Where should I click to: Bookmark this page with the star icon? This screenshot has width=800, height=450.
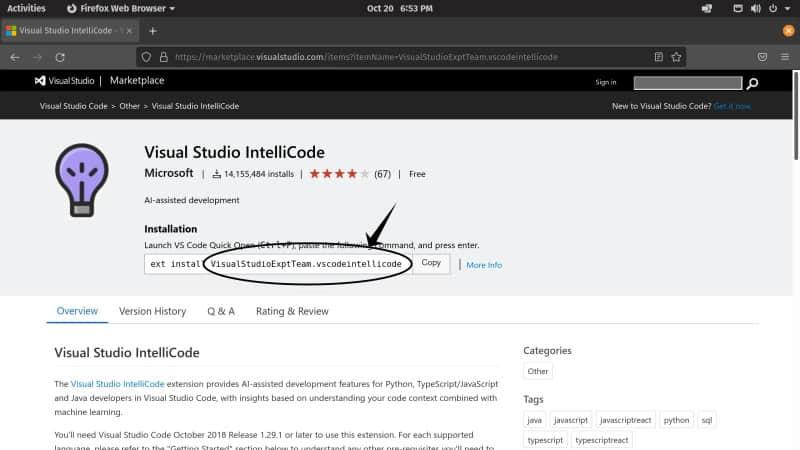pyautogui.click(x=678, y=57)
